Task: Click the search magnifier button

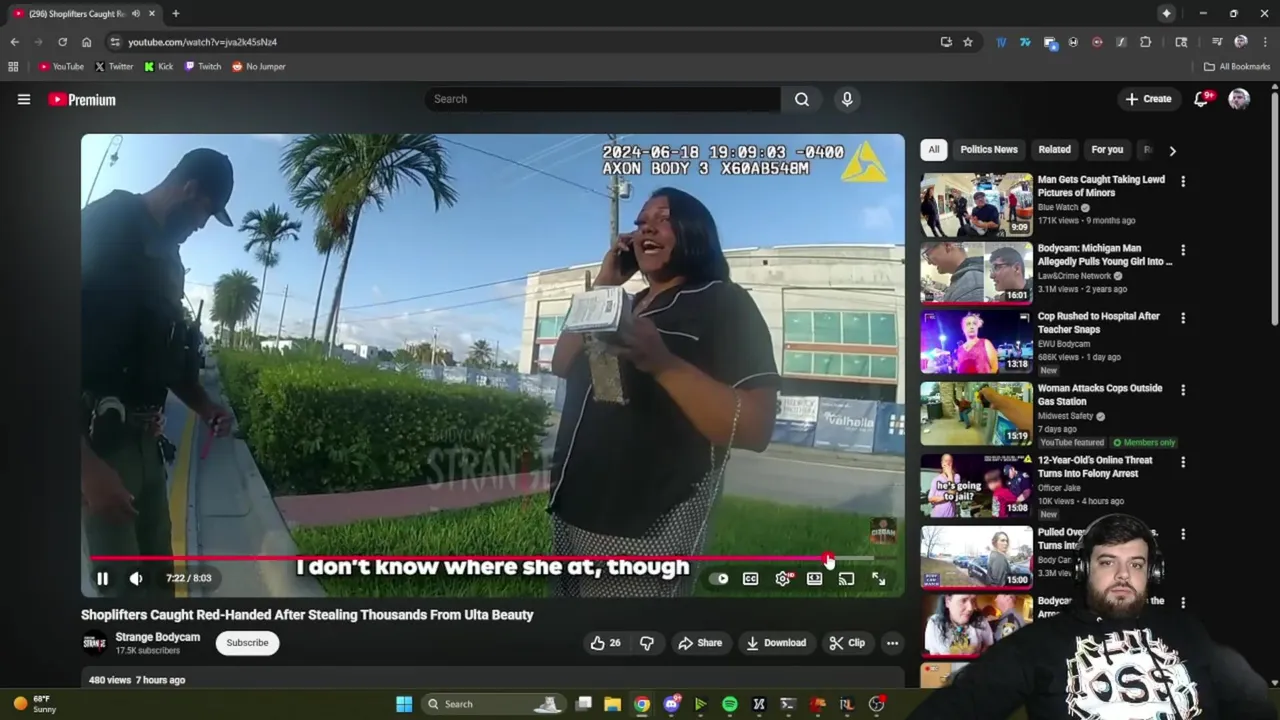Action: [802, 99]
